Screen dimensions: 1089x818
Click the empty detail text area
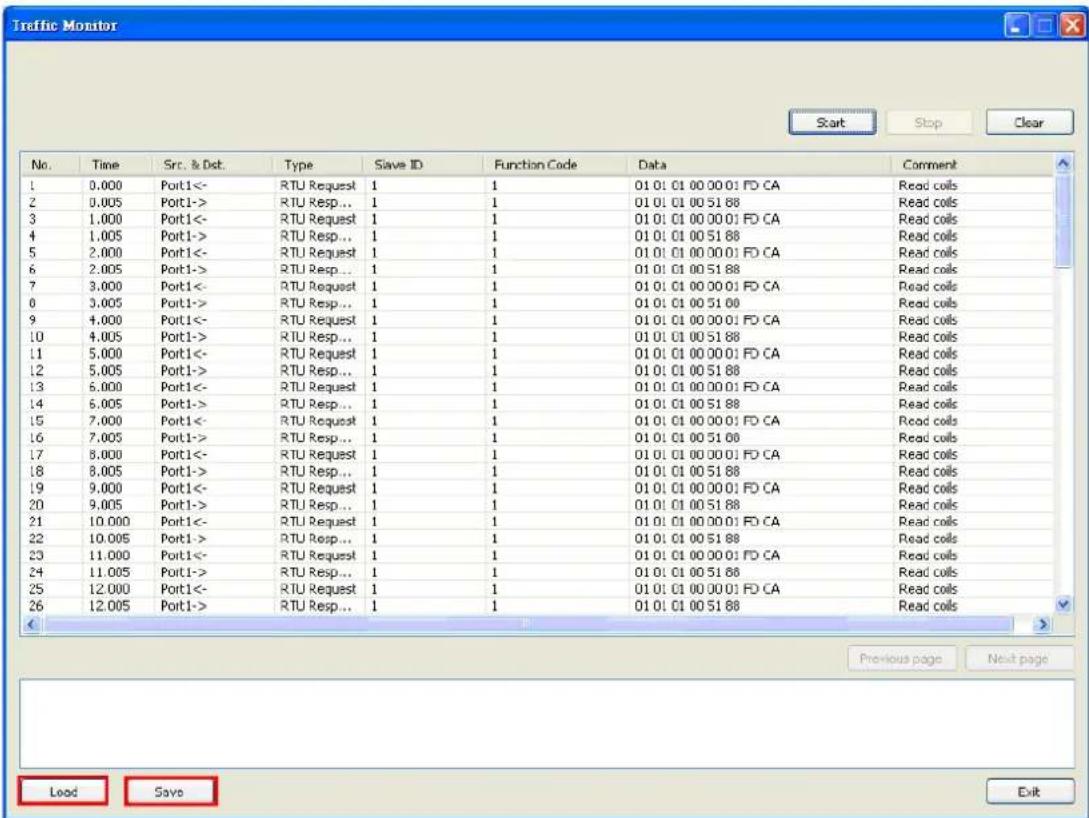(x=547, y=724)
